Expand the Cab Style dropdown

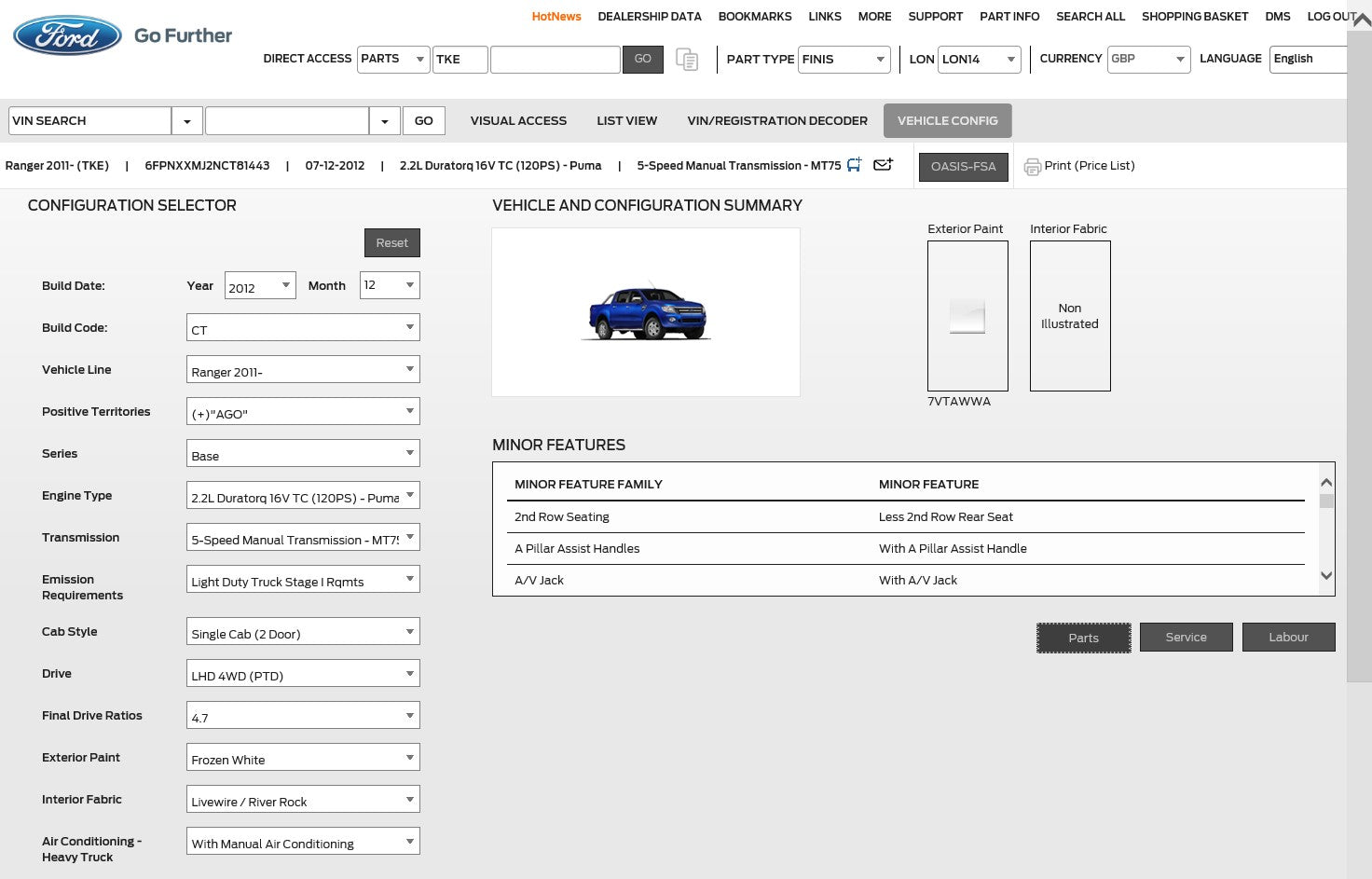[x=409, y=632]
